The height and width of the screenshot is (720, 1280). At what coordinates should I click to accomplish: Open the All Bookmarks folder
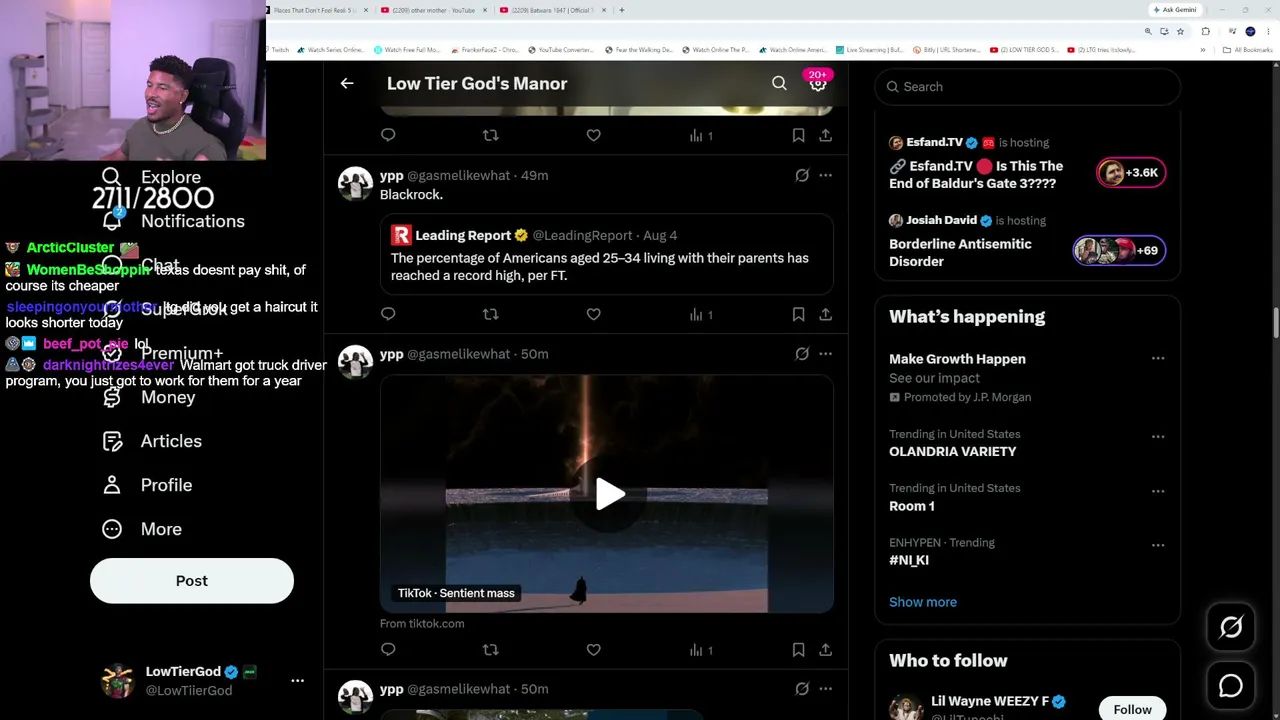coord(1250,50)
